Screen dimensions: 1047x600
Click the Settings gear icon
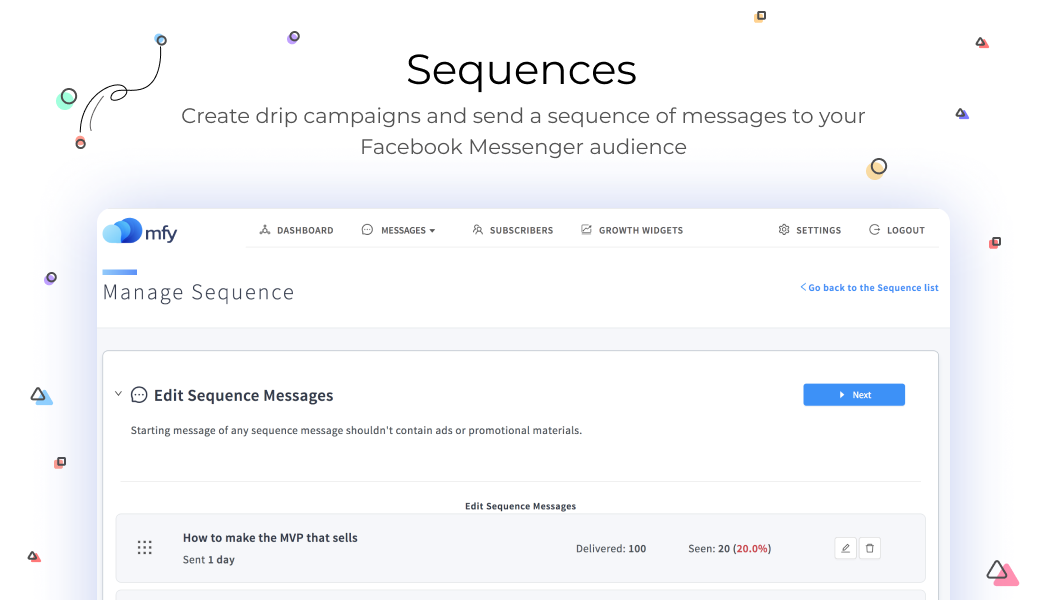pos(784,230)
